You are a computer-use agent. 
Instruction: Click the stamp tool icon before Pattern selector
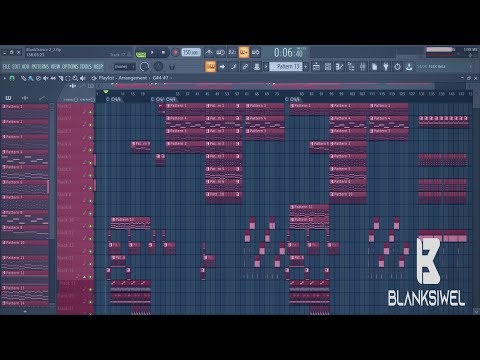click(257, 67)
